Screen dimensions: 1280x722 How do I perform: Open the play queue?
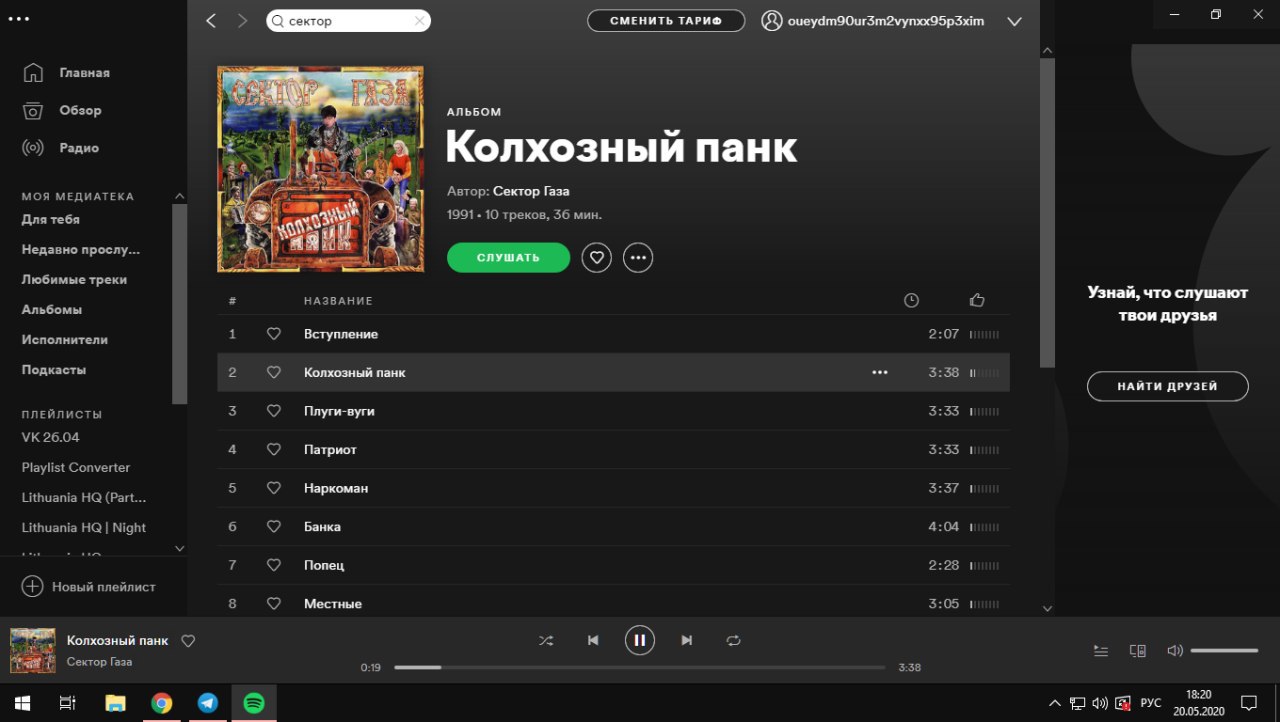coord(1101,651)
